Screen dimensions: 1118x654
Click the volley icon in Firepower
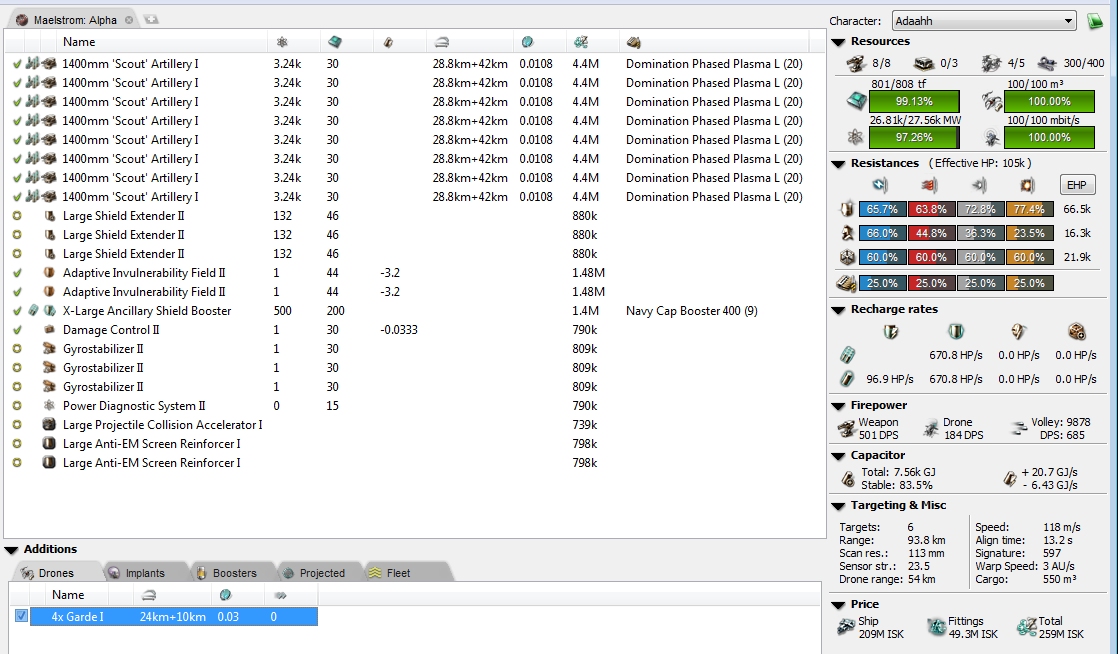[1019, 429]
